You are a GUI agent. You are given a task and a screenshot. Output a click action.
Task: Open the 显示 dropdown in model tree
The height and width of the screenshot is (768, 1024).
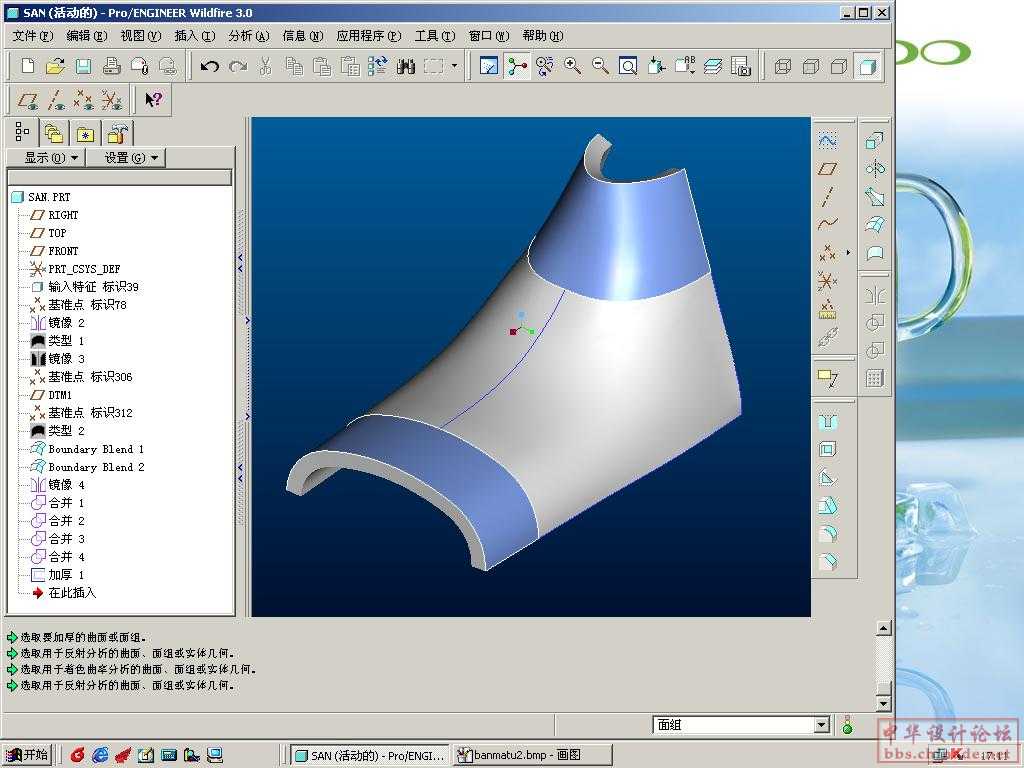46,157
